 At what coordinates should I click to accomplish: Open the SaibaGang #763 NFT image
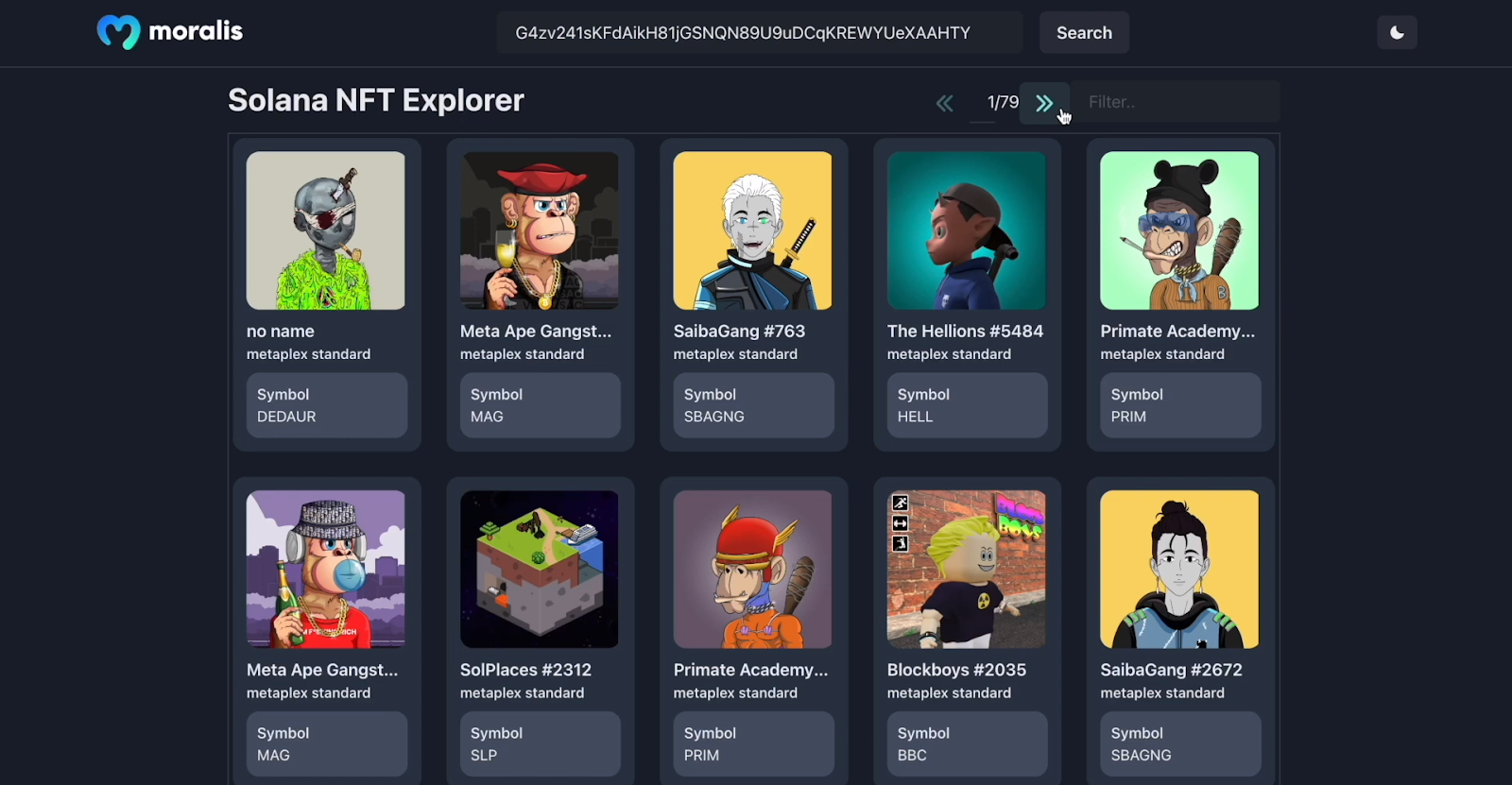[x=752, y=230]
